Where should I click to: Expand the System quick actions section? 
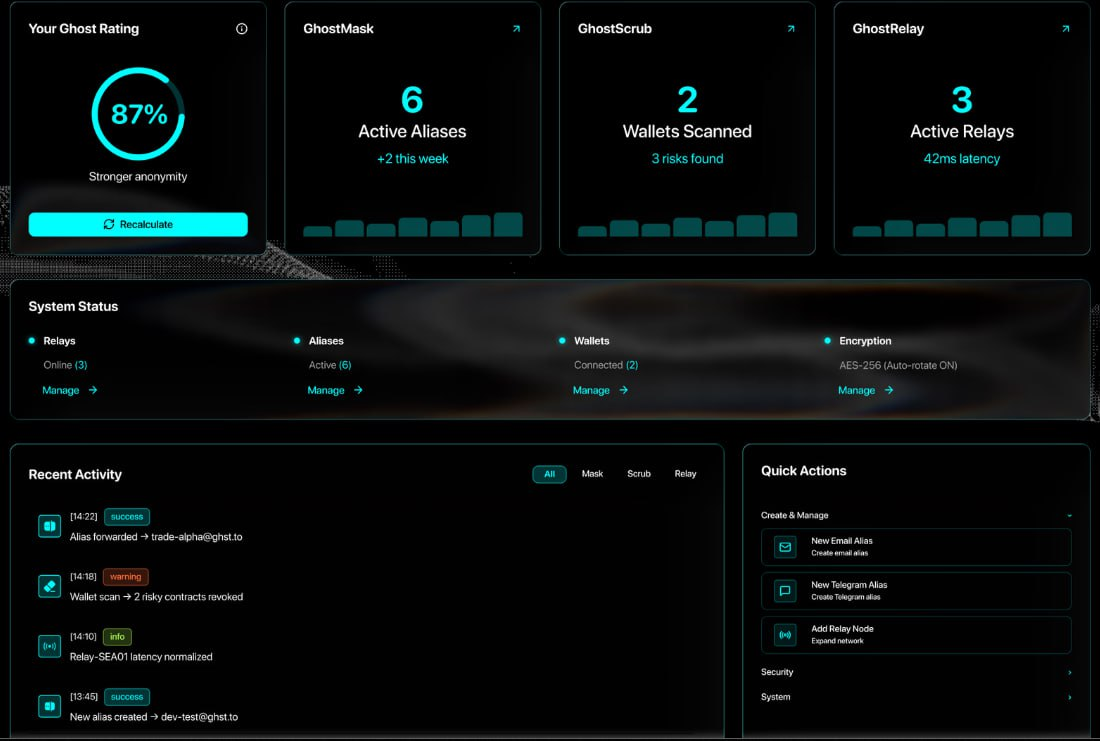click(1069, 697)
